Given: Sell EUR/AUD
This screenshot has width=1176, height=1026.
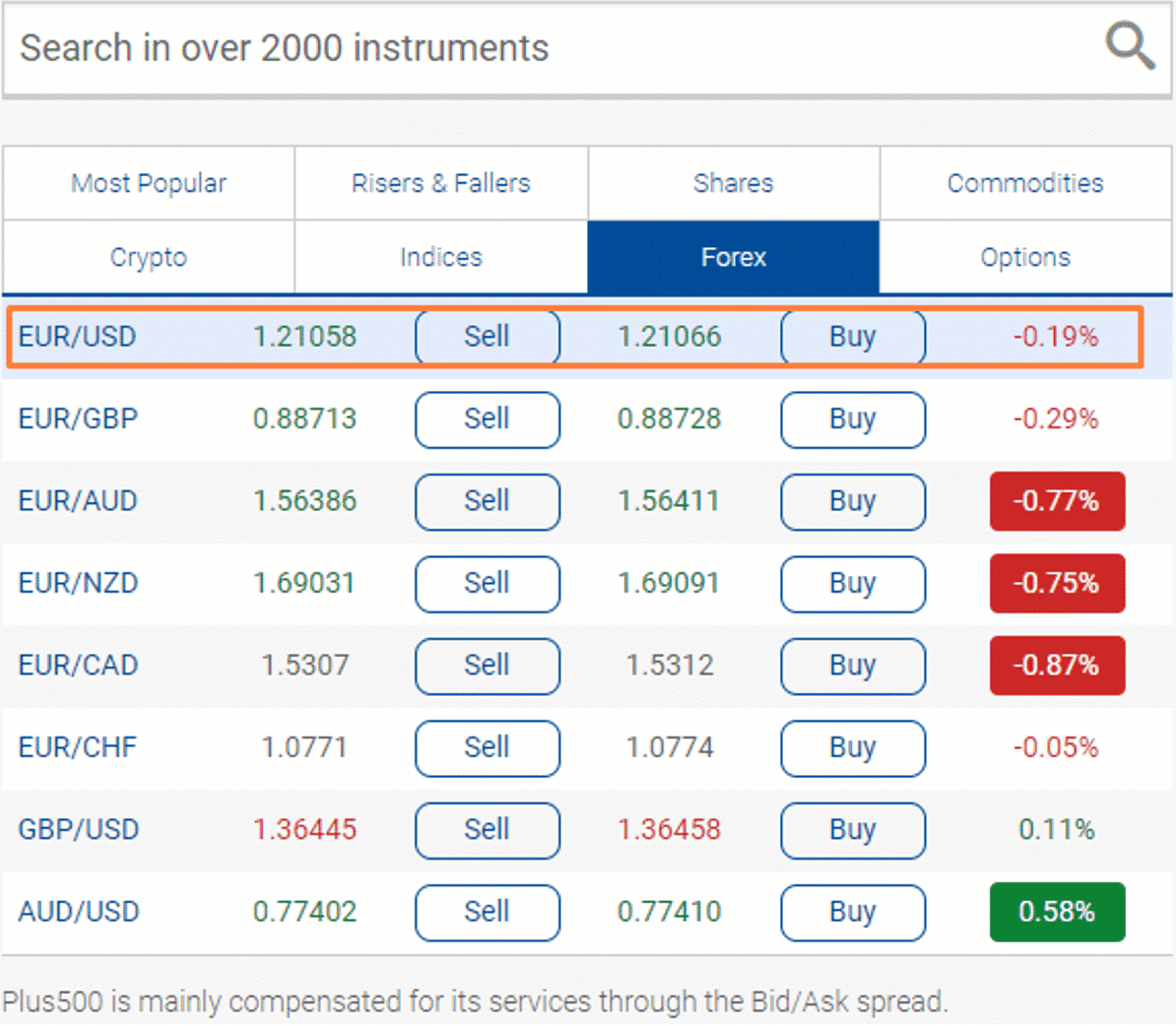Looking at the screenshot, I should point(488,502).
